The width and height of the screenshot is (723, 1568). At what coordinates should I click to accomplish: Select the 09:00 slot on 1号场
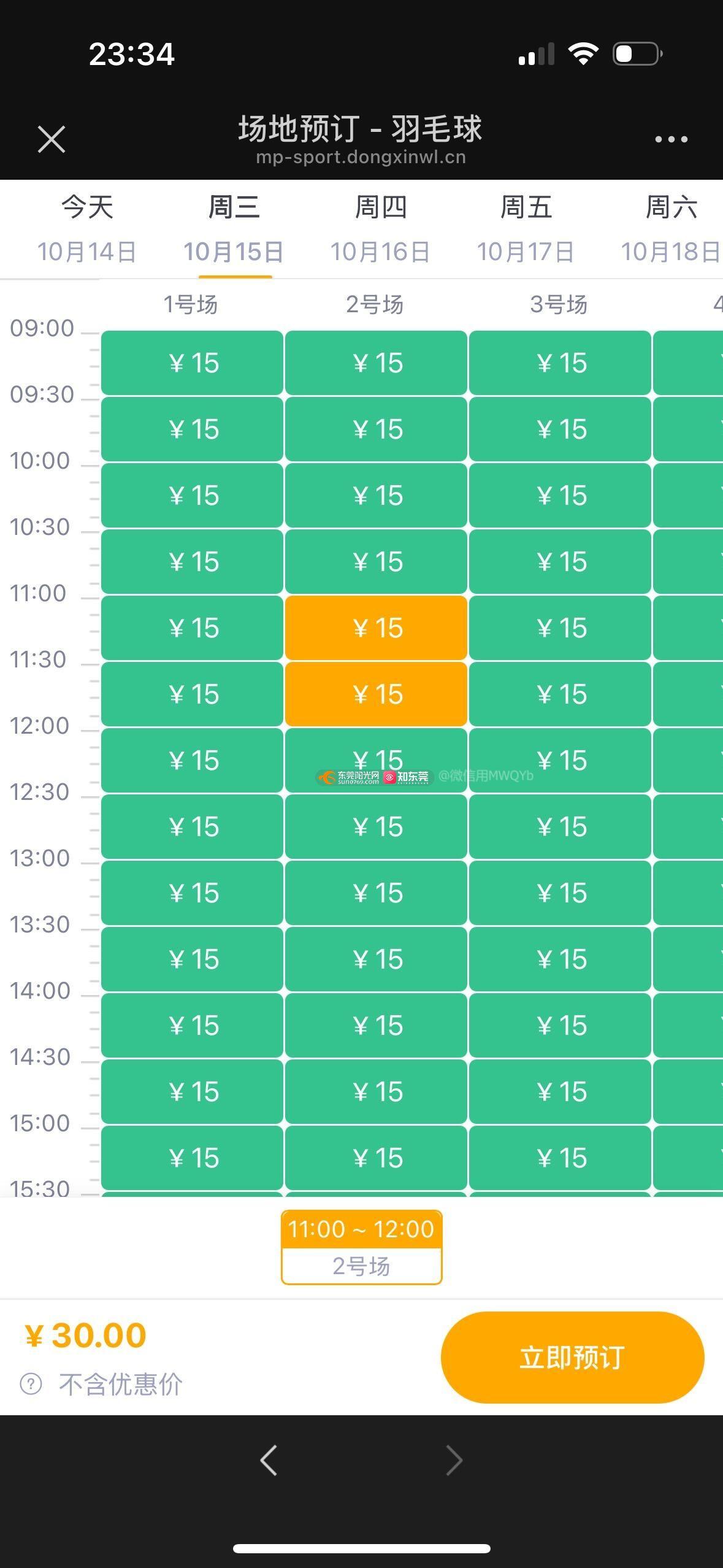[x=192, y=363]
